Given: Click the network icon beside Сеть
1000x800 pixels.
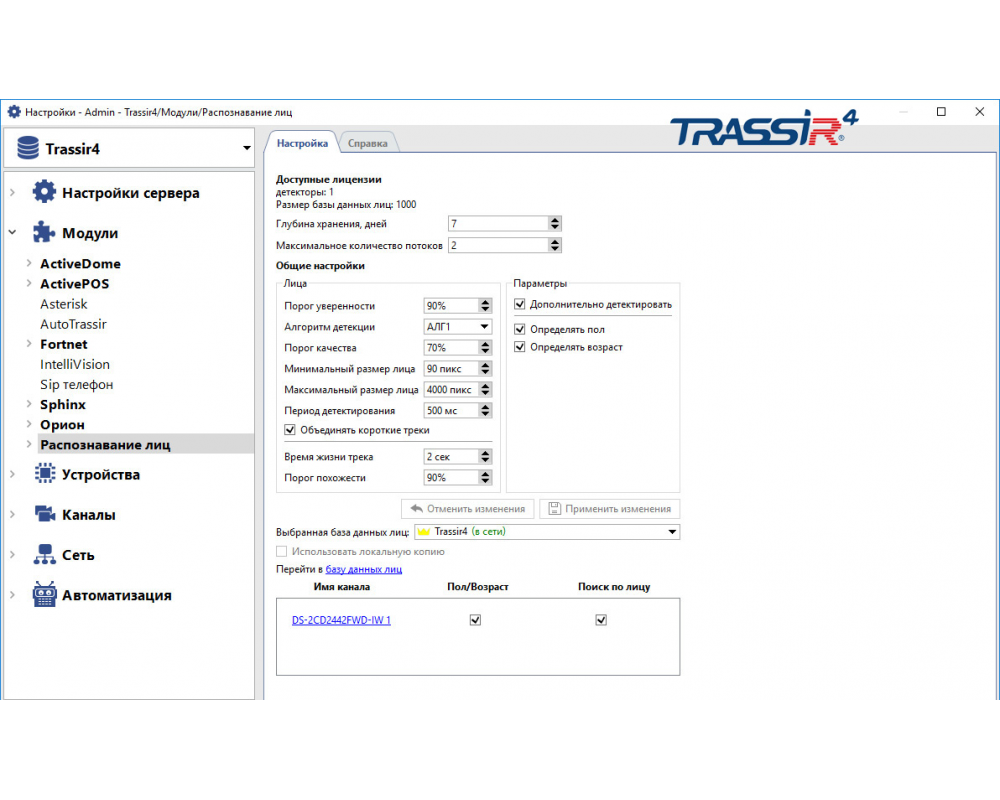Looking at the screenshot, I should click(x=45, y=554).
